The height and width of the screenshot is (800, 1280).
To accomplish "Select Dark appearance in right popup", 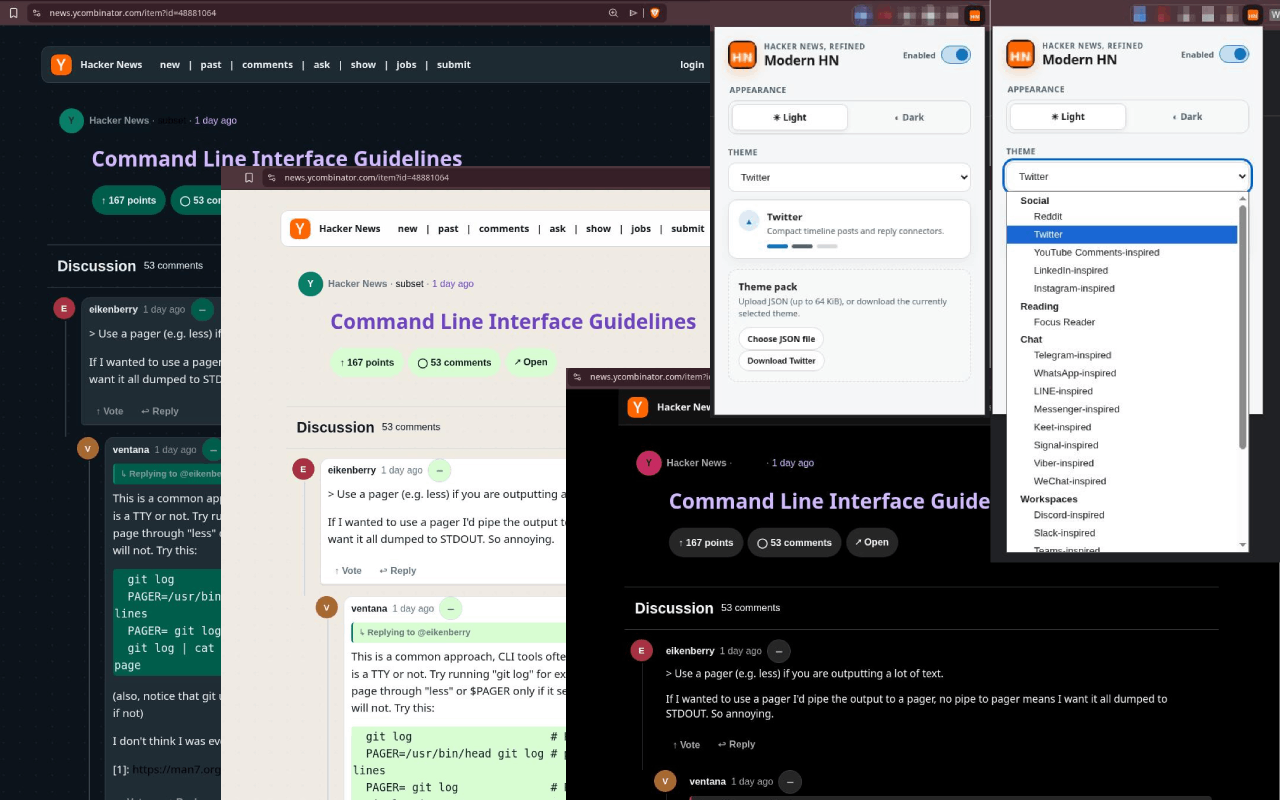I will pos(1187,116).
